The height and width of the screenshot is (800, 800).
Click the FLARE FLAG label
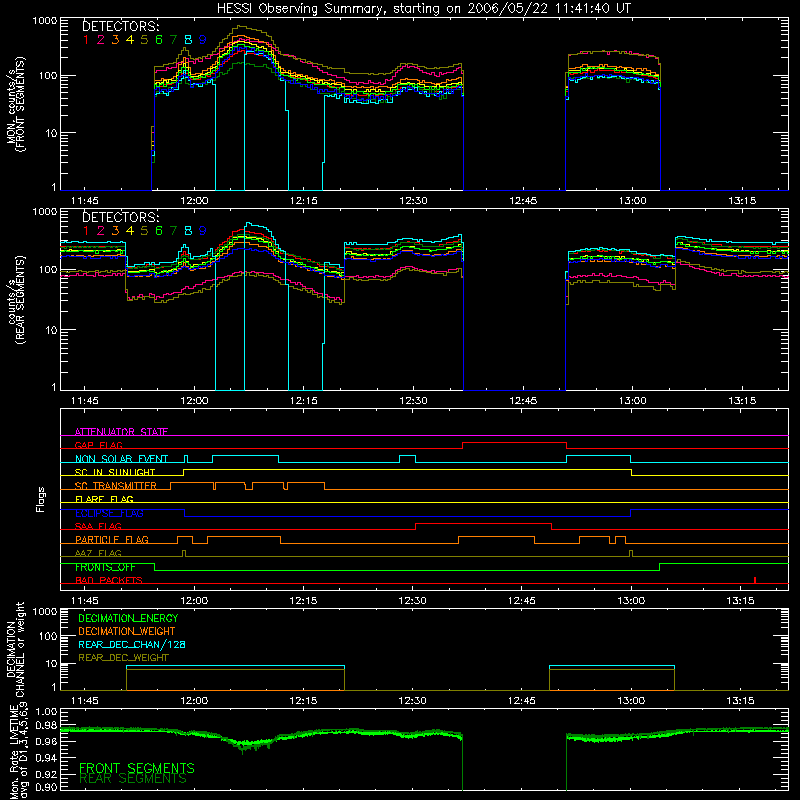[x=104, y=499]
